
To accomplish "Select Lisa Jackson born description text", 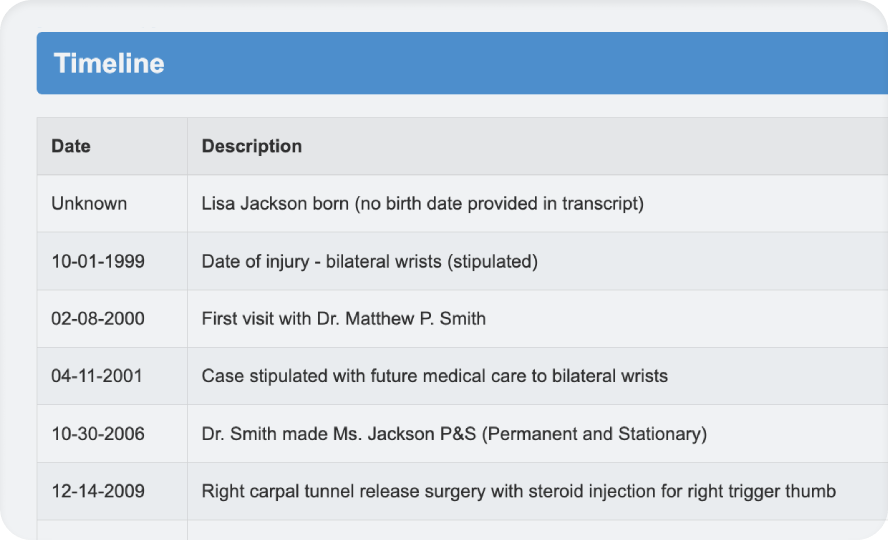I will [422, 203].
